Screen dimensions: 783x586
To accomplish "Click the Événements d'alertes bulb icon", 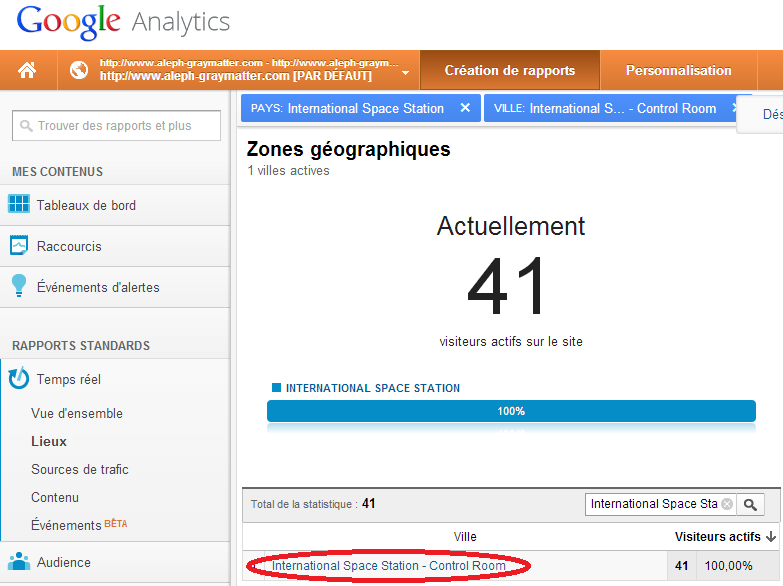I will (19, 286).
